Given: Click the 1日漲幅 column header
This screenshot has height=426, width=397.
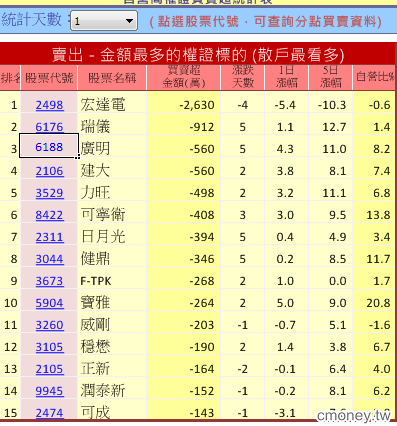Looking at the screenshot, I should tap(286, 77).
